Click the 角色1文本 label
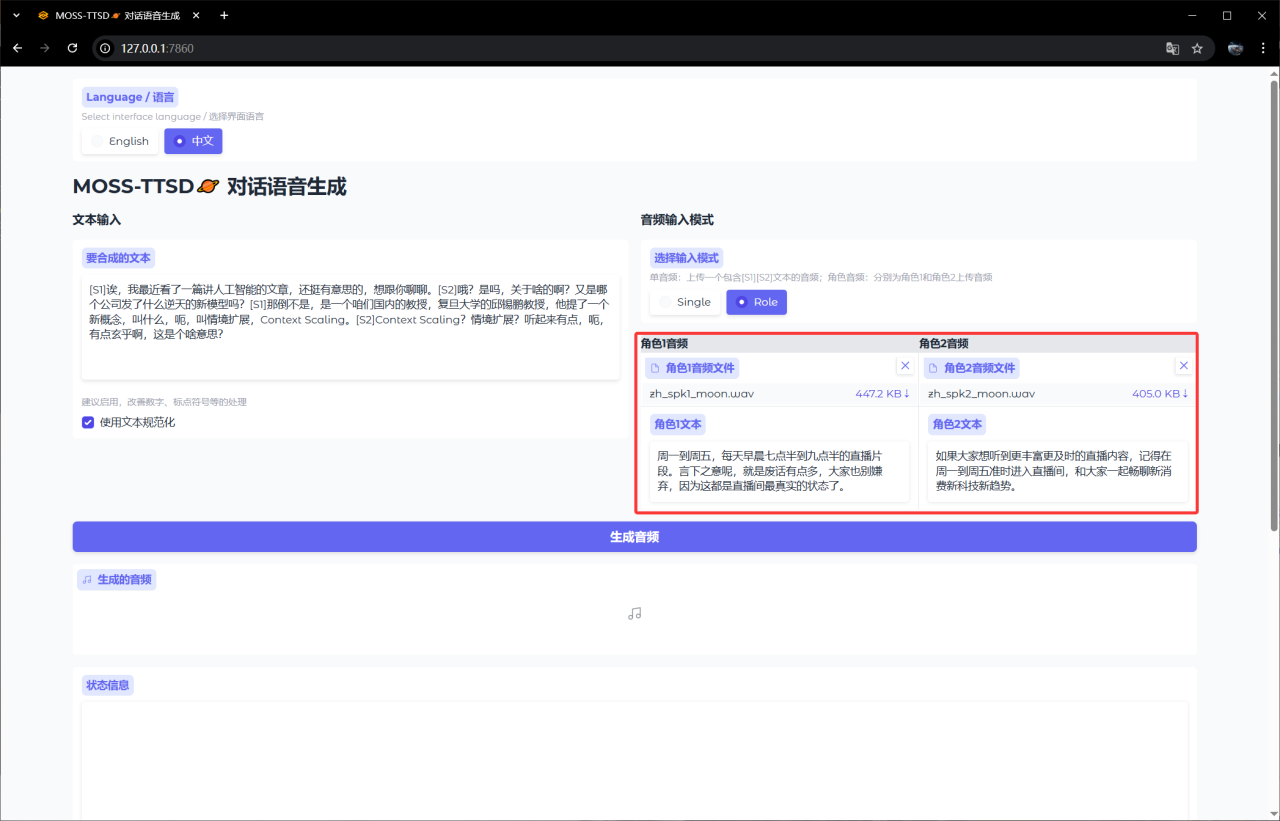1280x821 pixels. click(678, 424)
